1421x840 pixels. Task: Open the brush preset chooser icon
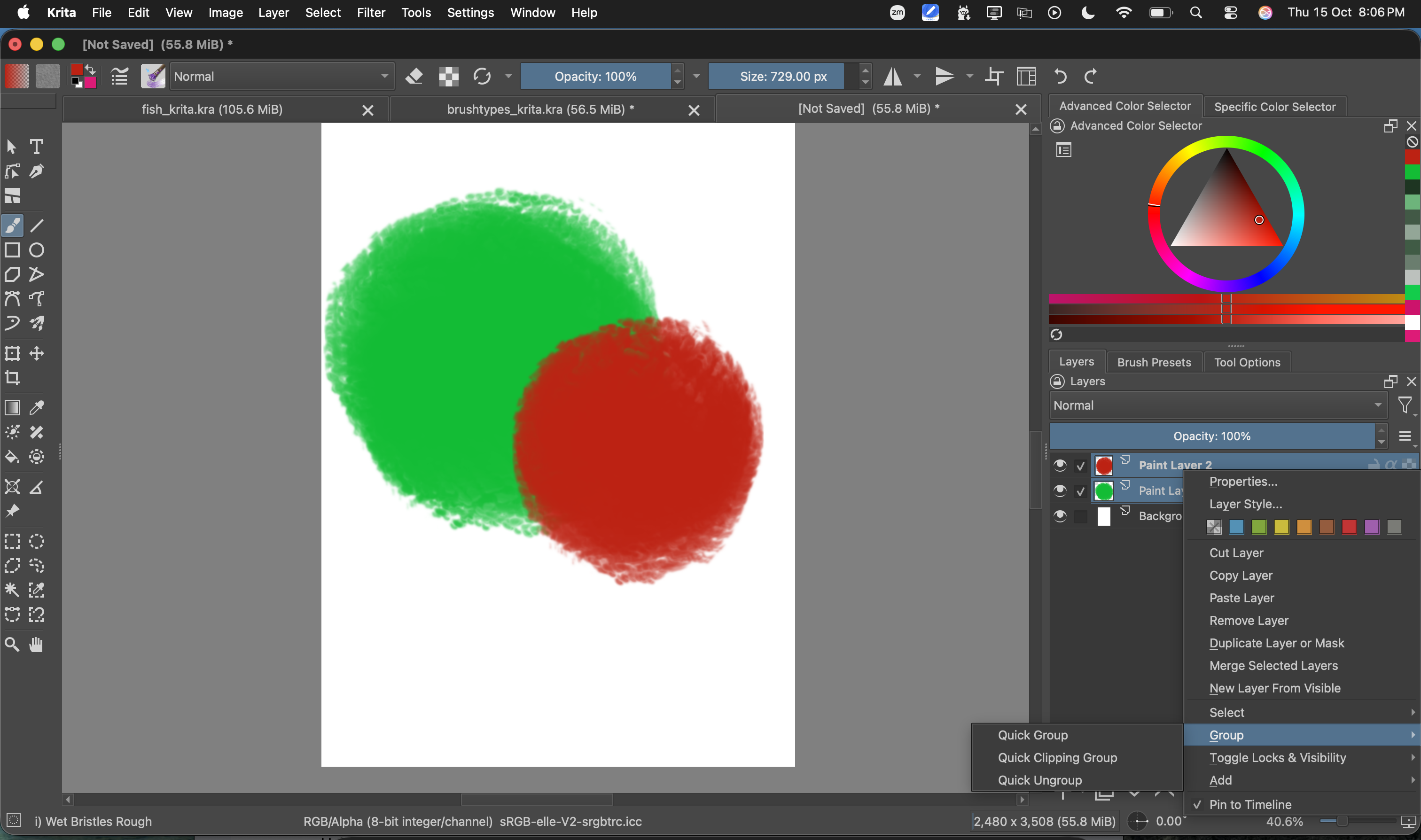[x=153, y=76]
